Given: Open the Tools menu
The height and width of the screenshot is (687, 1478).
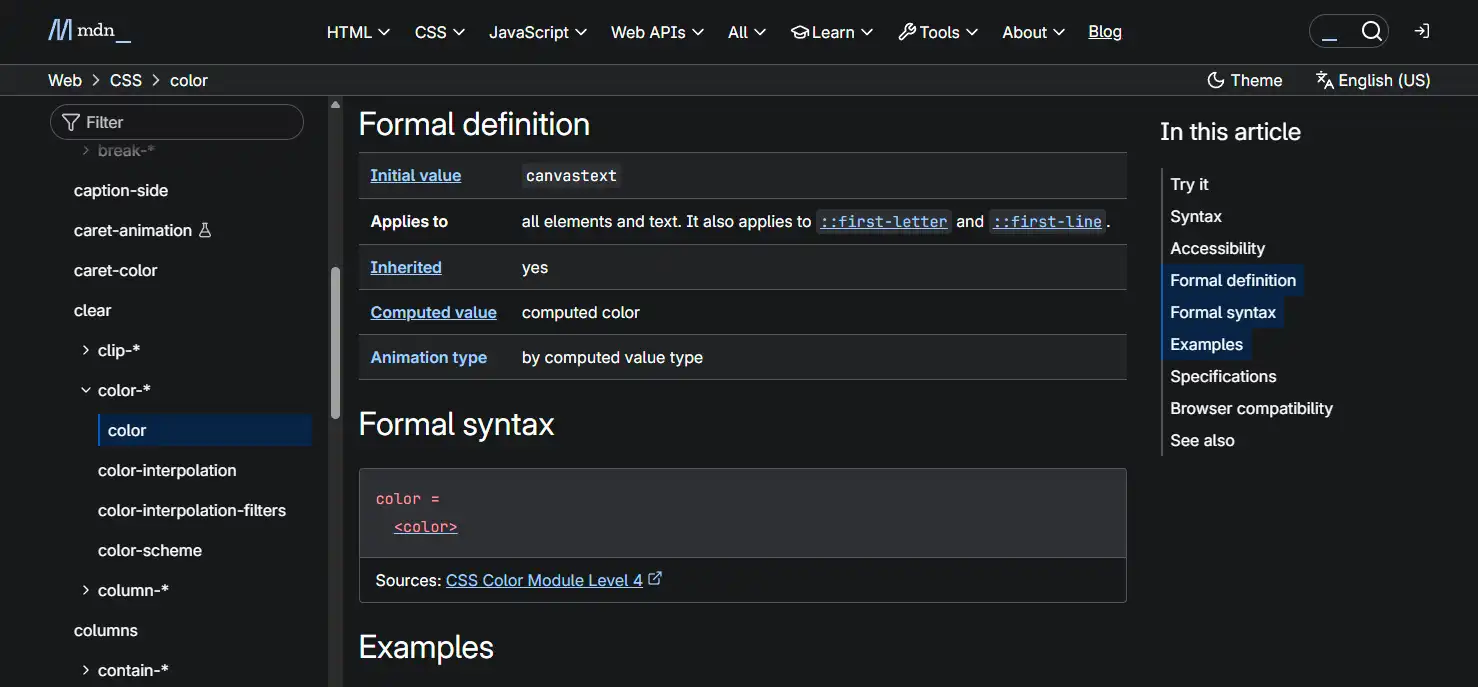Looking at the screenshot, I should [937, 31].
